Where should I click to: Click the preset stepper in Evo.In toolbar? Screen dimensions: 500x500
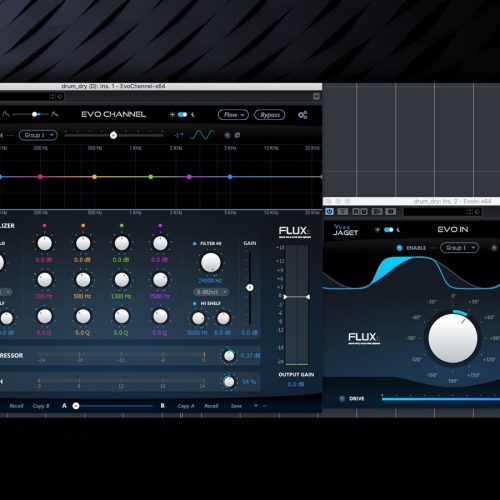[469, 212]
